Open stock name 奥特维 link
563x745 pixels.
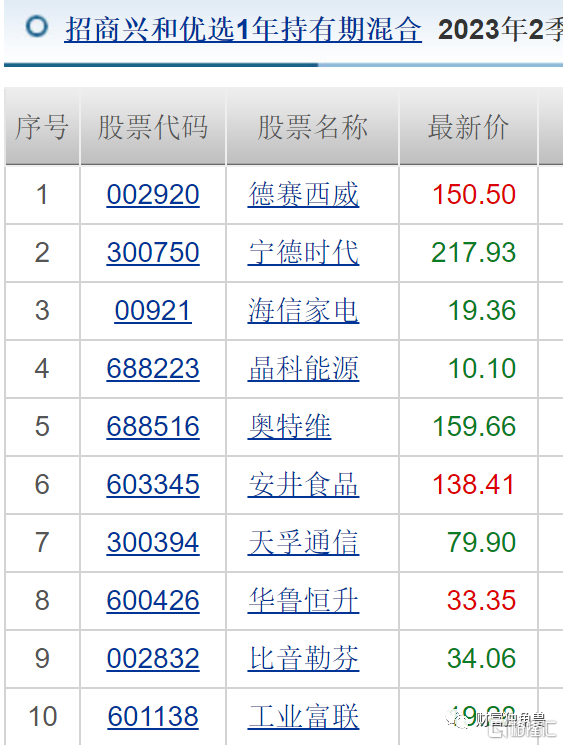point(289,427)
